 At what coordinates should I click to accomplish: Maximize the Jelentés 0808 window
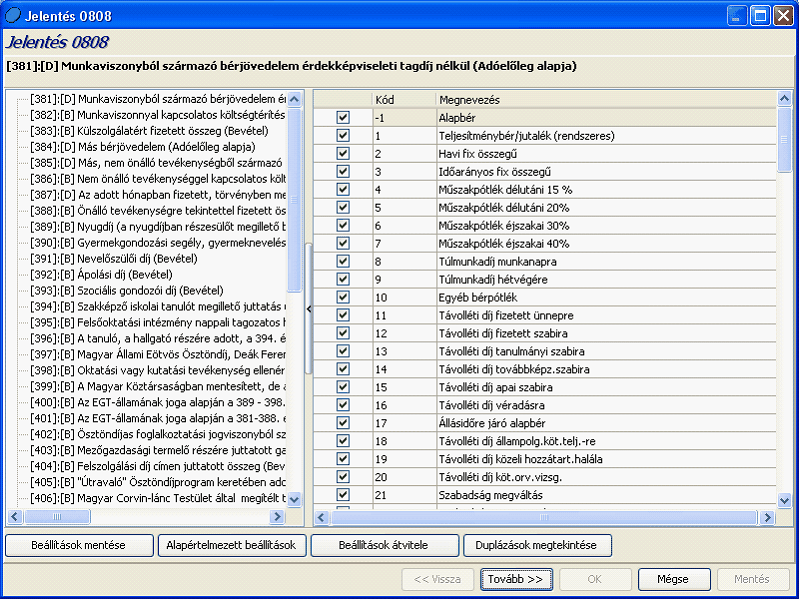(760, 16)
